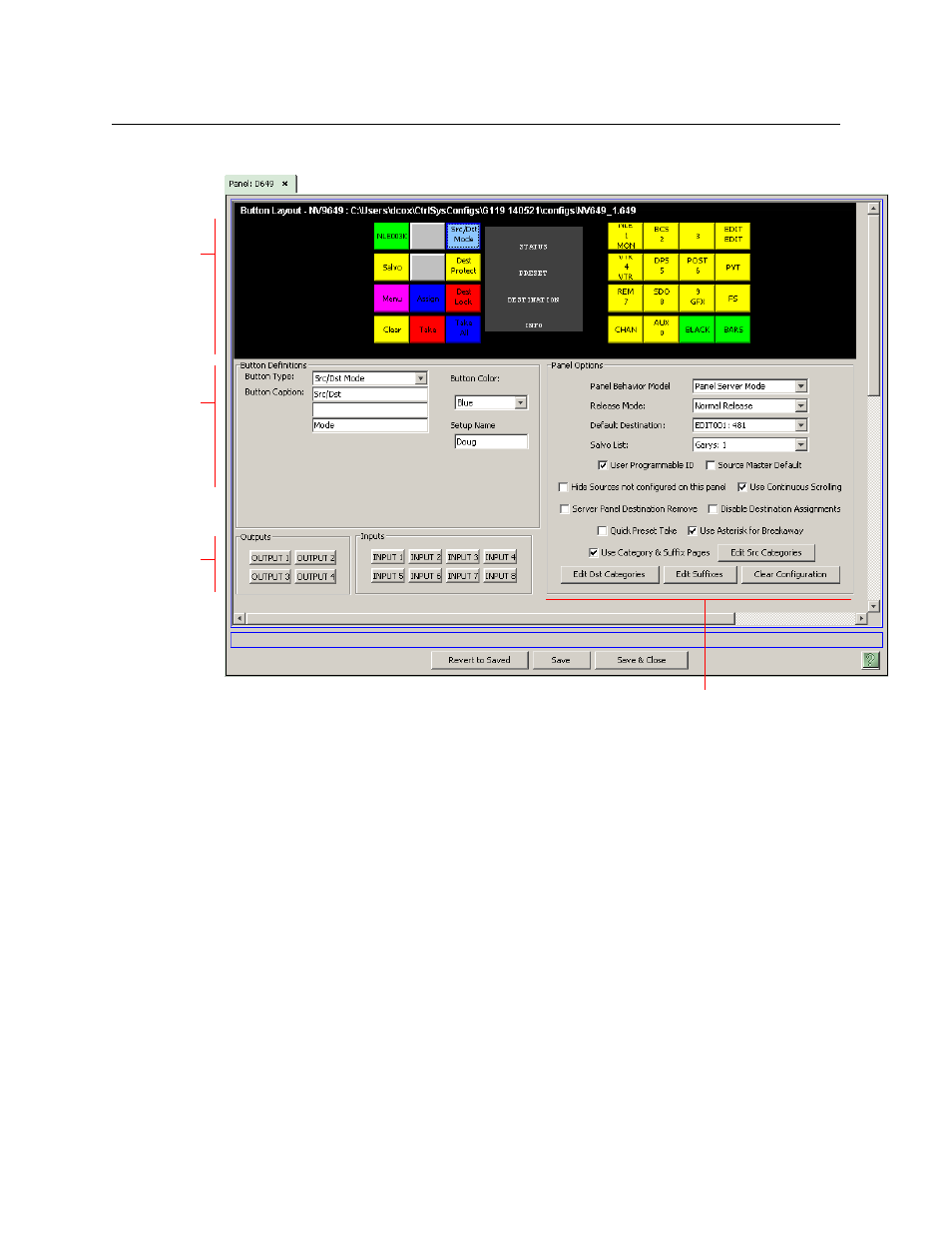Select the yellow Clear panel button

coord(391,328)
